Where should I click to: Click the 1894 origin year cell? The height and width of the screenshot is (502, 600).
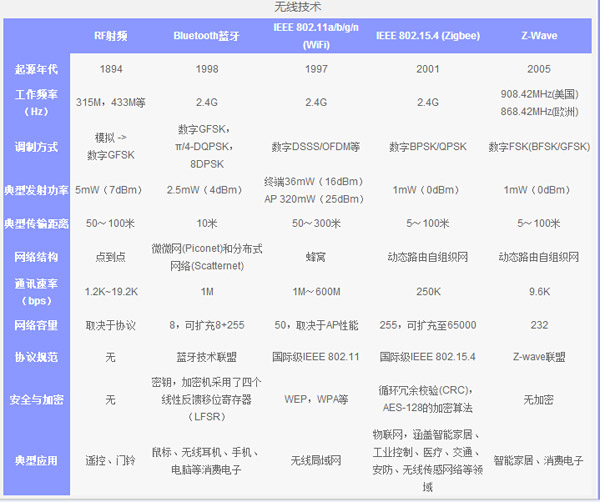coord(111,70)
